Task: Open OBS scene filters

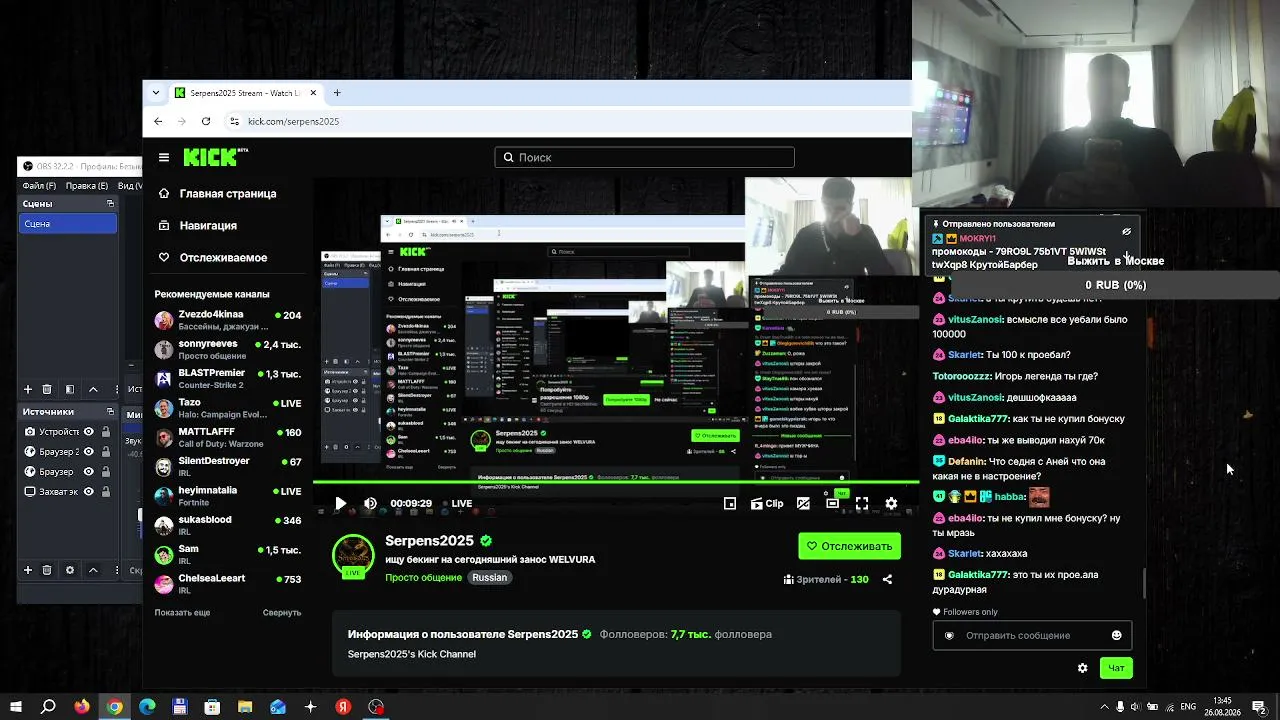Action: tap(70, 389)
